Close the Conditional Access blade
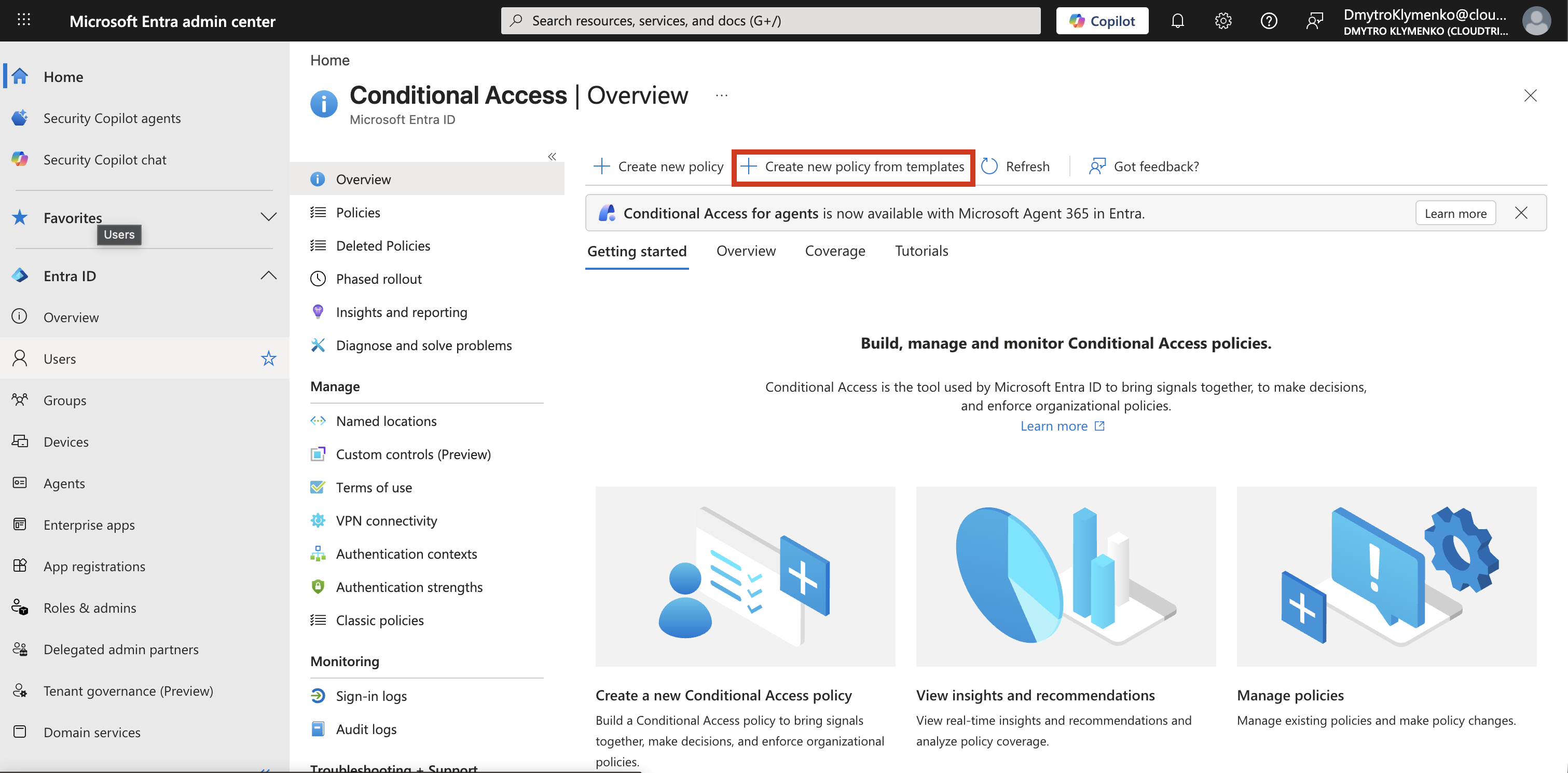1568x773 pixels. tap(1530, 95)
